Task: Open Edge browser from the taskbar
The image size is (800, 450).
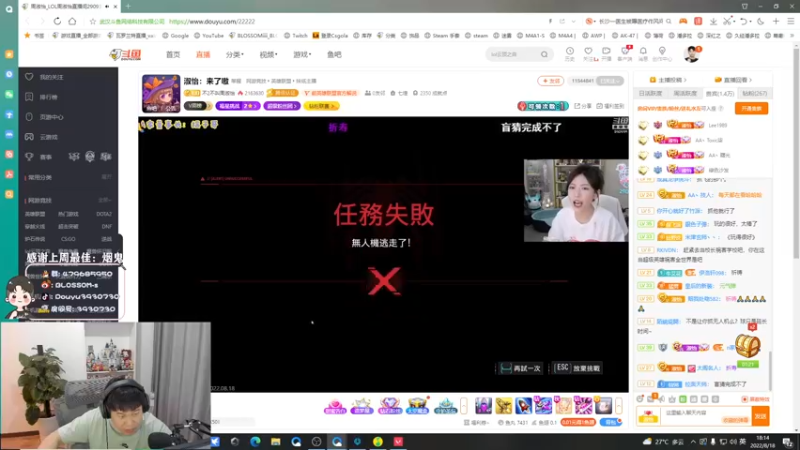Action: coord(255,442)
